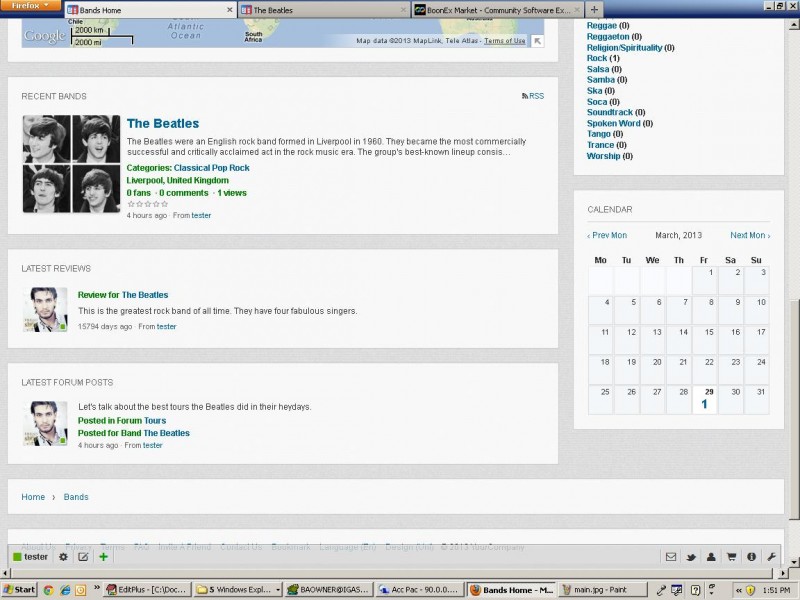Image resolution: width=800 pixels, height=600 pixels.
Task: Click the RSS link in Recent Bands
Action: 536,96
